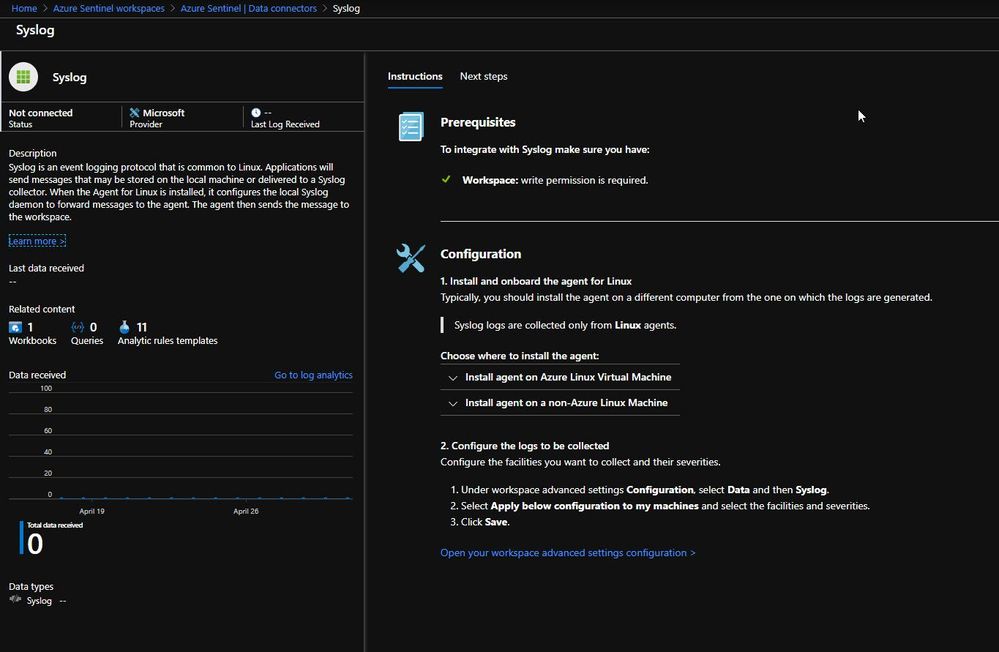Click the Syslog data type icon
The width and height of the screenshot is (999, 652).
[14, 600]
